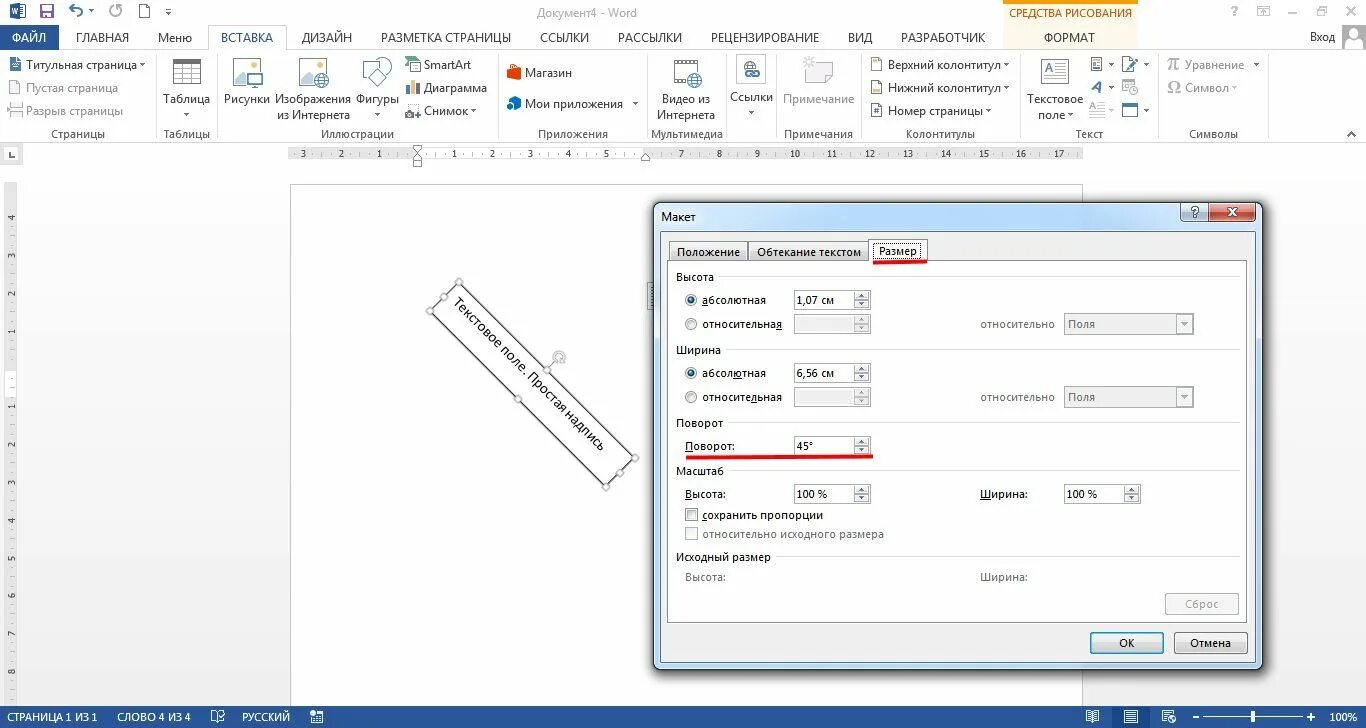This screenshot has width=1366, height=728.
Task: Insert object icon in Текст group
Action: (1132, 110)
